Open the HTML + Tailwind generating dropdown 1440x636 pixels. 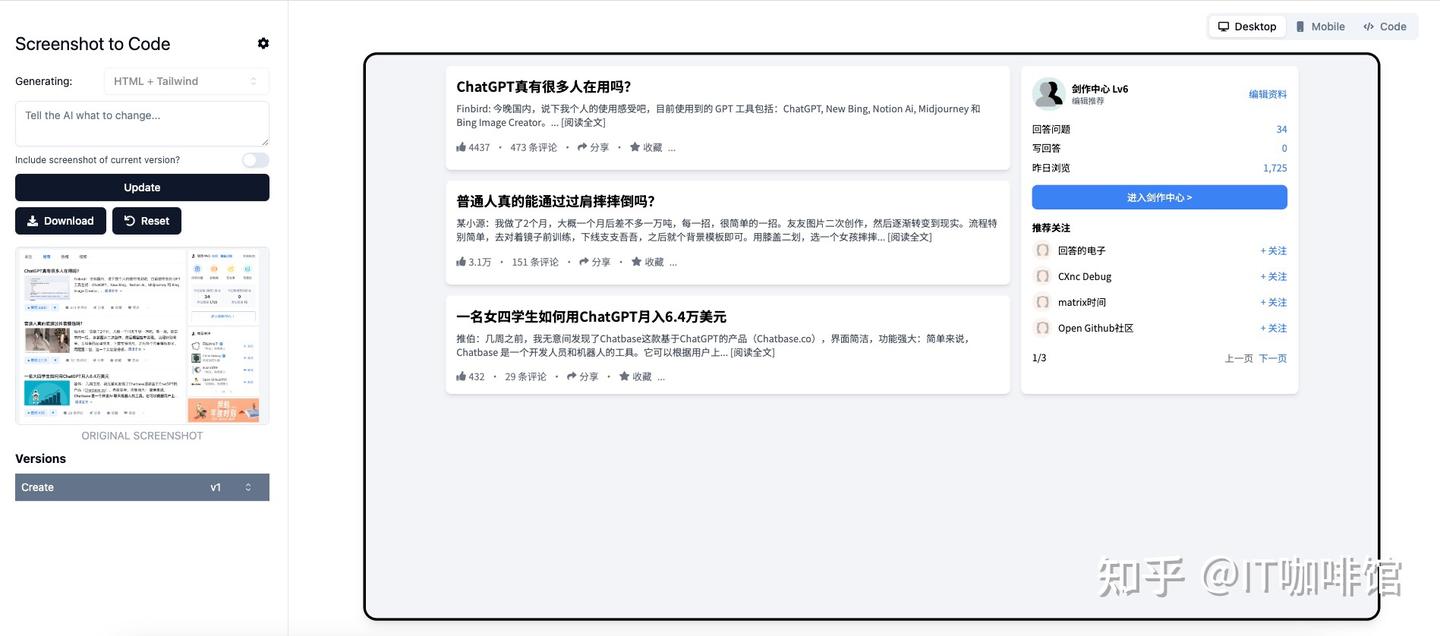coord(186,81)
